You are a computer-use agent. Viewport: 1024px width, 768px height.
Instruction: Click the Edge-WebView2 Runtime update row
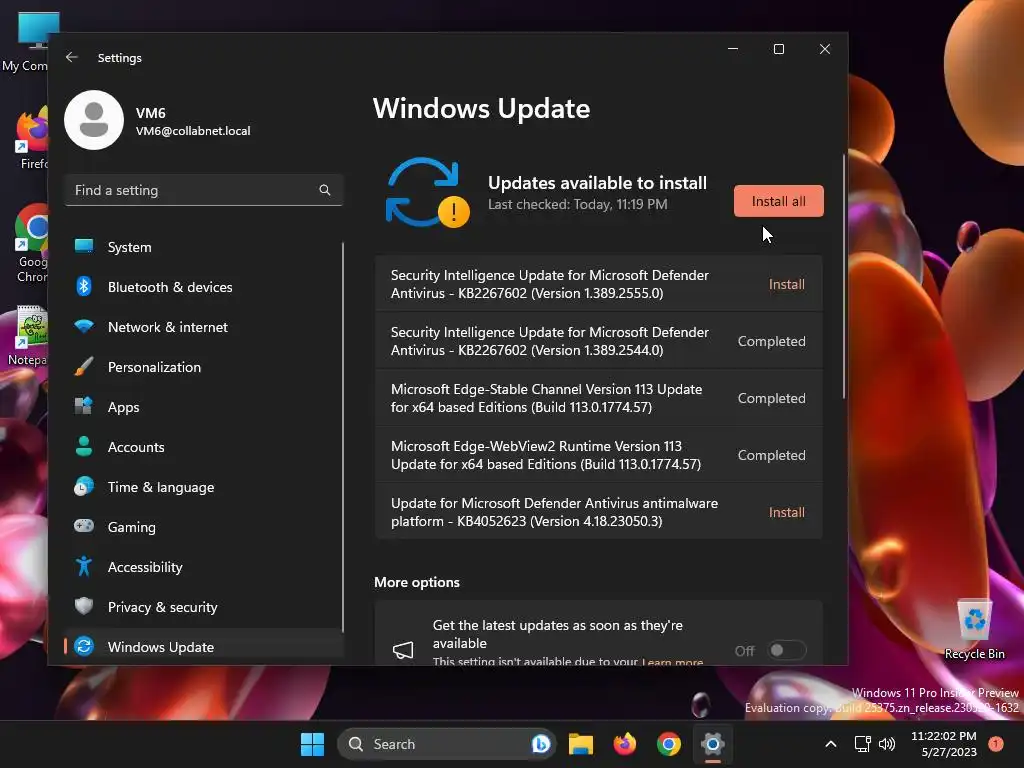point(598,455)
